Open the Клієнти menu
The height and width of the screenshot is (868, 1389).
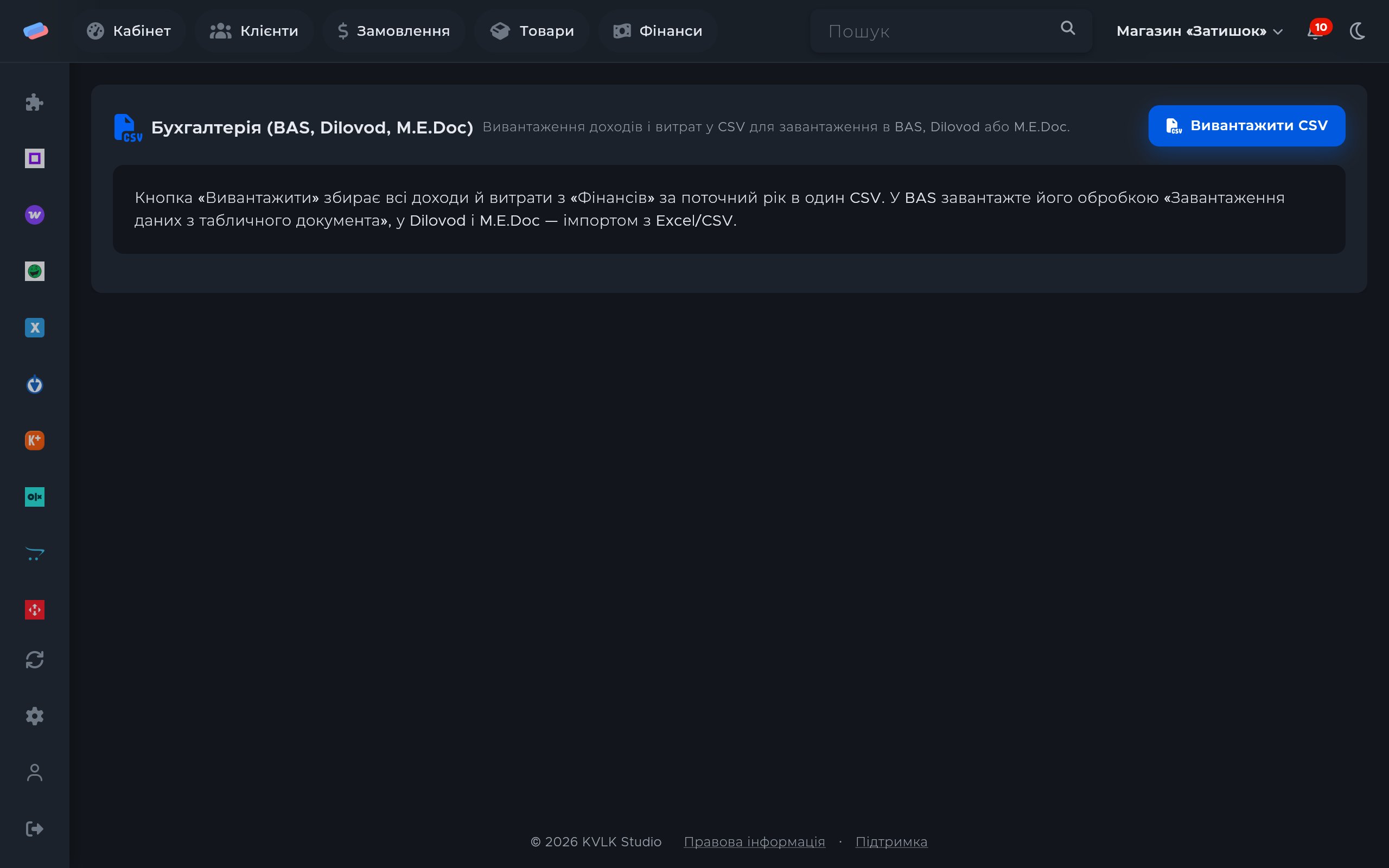(254, 31)
